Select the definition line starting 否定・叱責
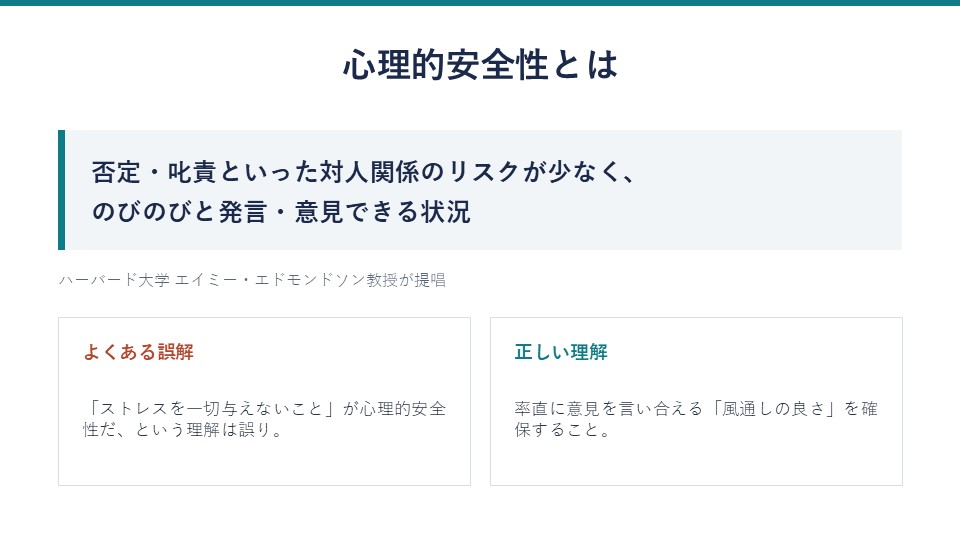 [x=364, y=172]
